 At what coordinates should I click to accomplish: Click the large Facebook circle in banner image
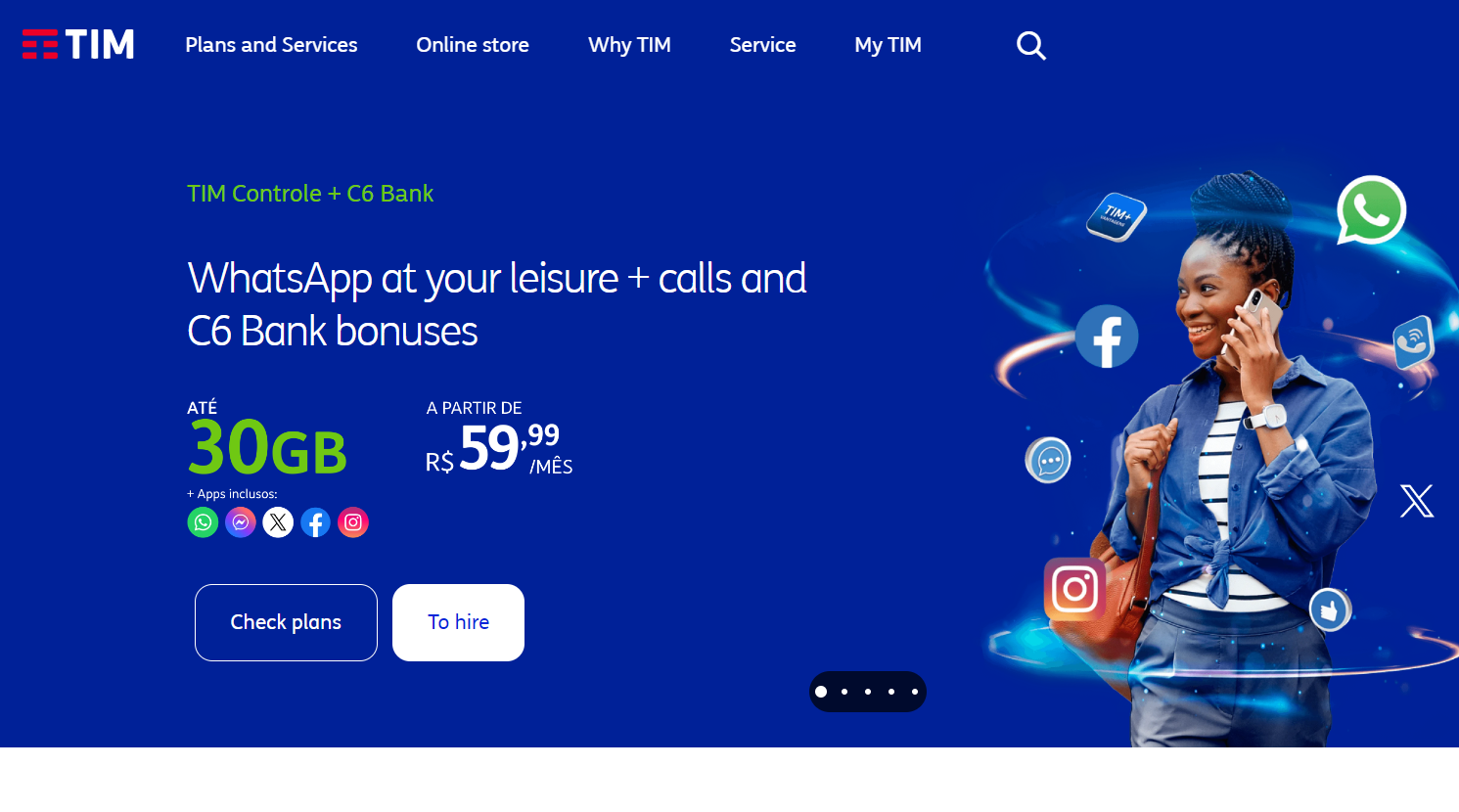(x=1107, y=337)
